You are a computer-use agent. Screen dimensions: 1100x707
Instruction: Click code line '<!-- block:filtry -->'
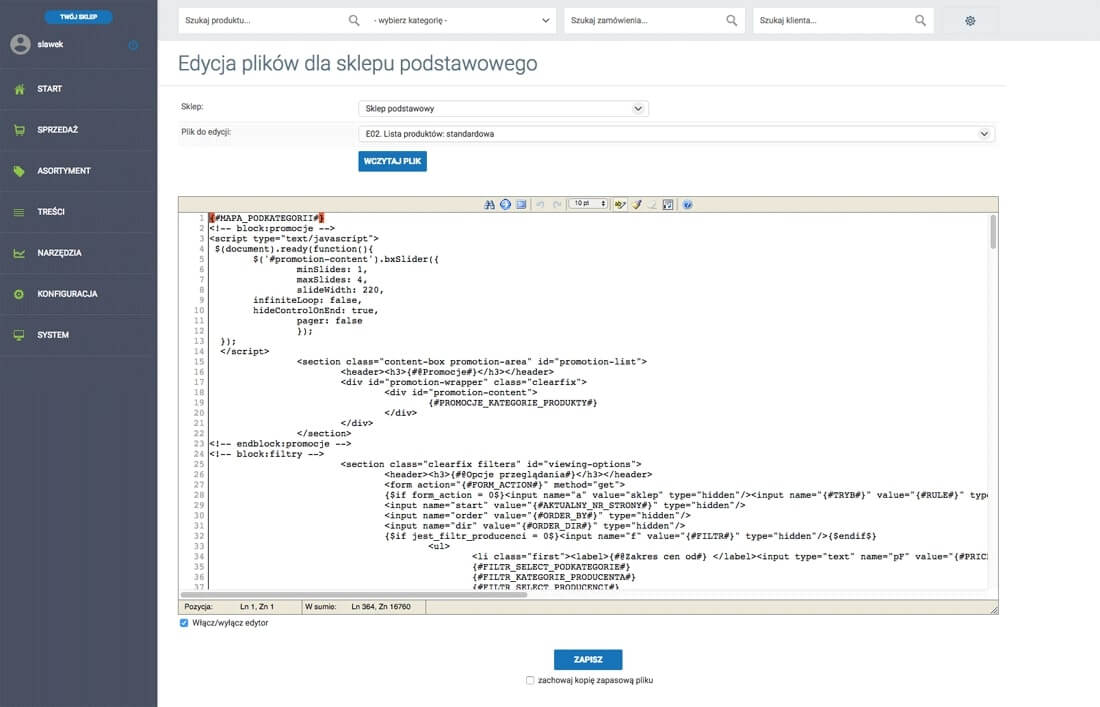[267, 454]
